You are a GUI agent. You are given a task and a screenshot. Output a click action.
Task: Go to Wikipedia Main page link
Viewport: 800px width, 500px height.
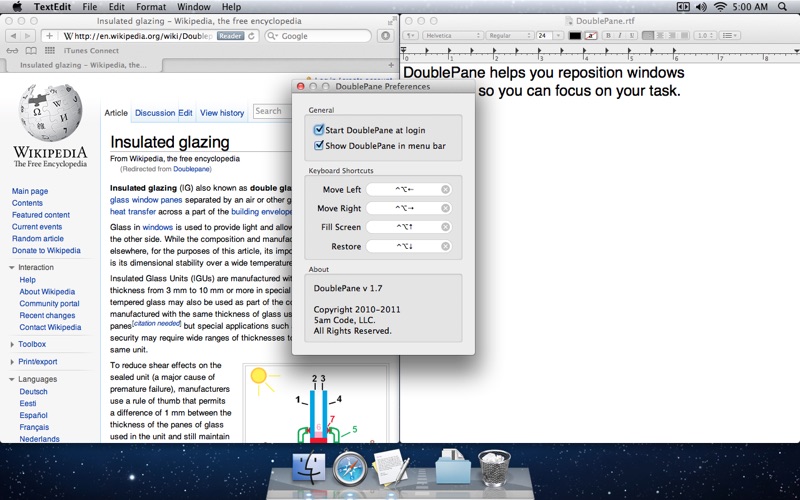tap(30, 191)
